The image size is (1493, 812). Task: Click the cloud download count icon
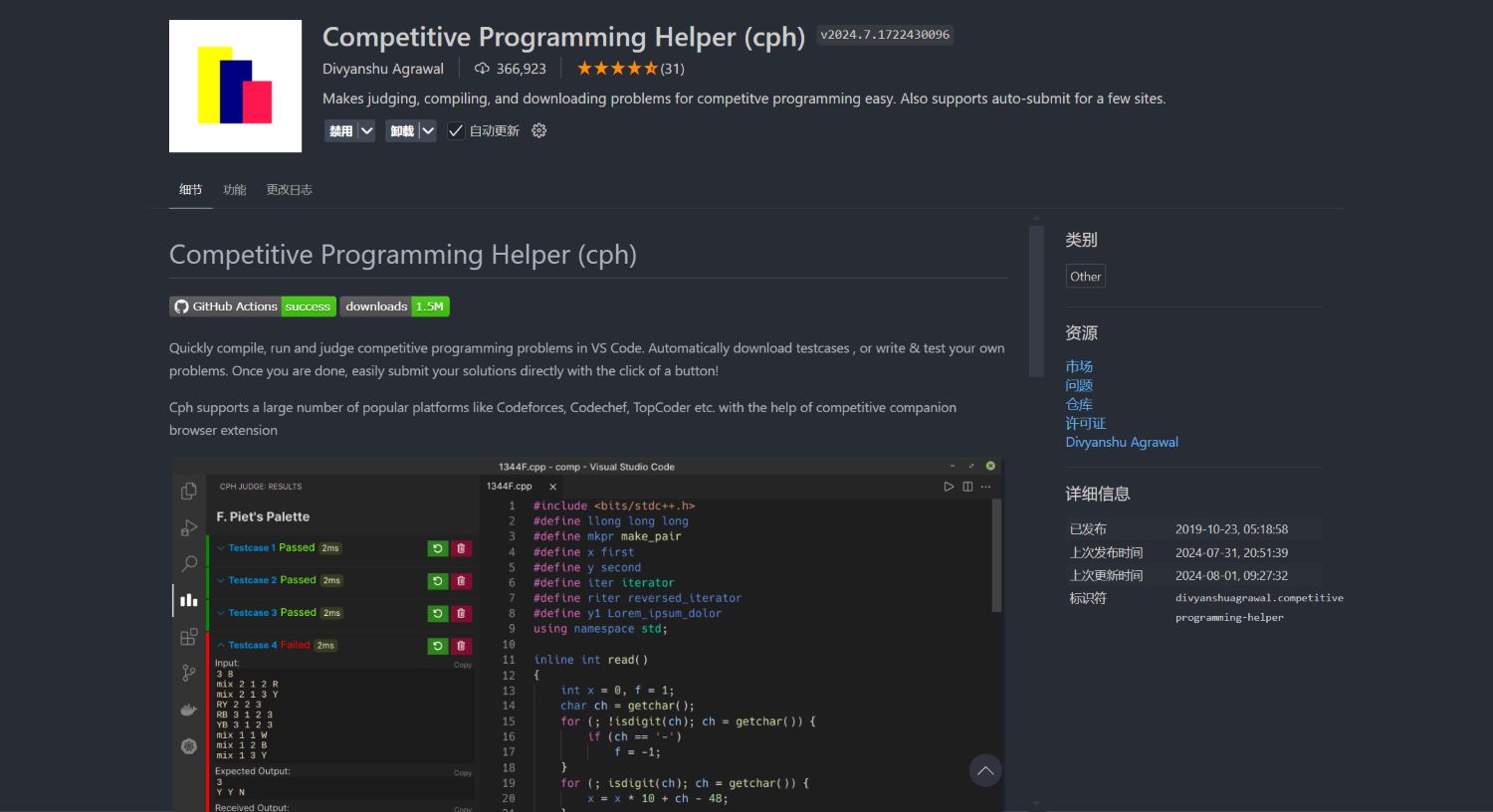point(482,69)
